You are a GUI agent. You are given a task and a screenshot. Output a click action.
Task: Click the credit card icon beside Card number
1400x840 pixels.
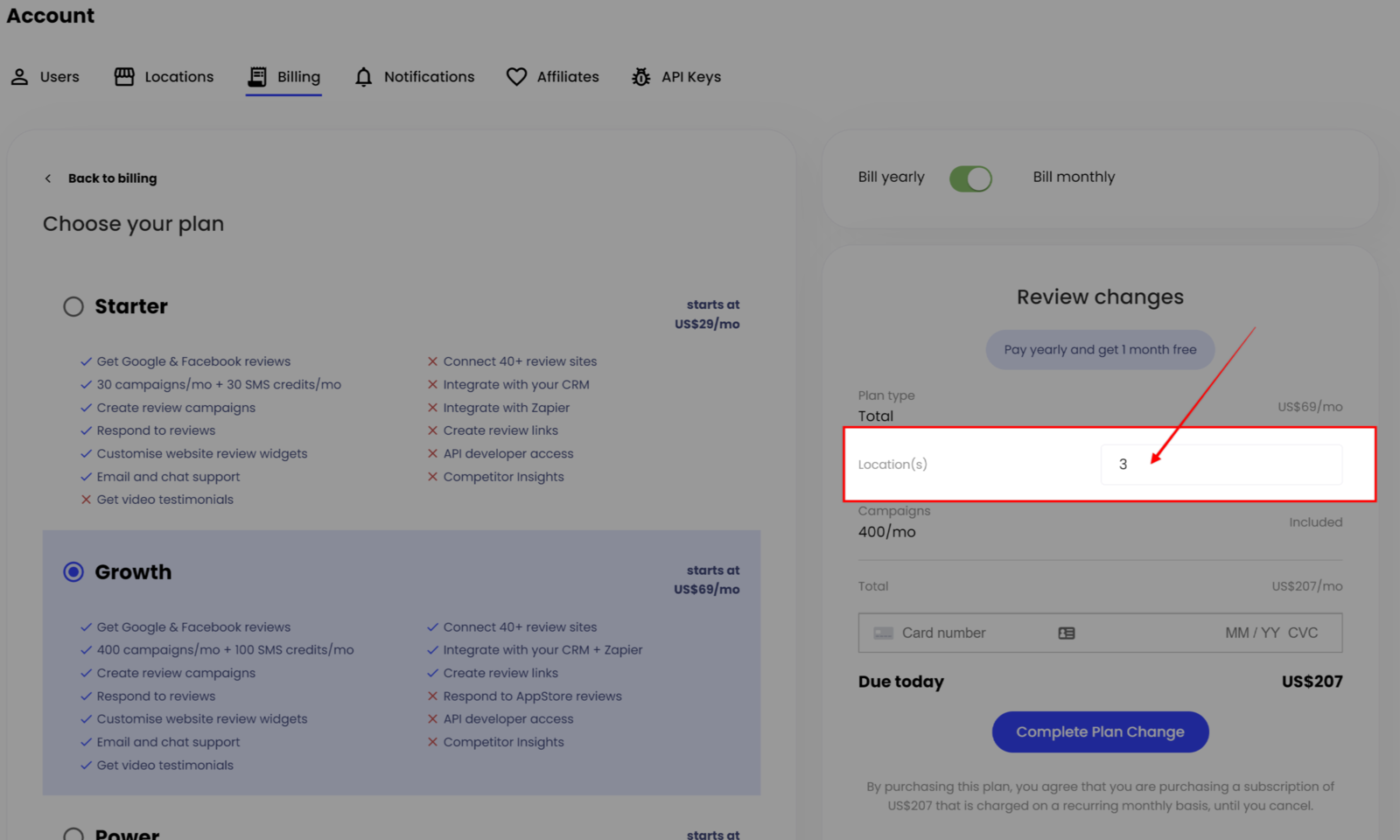(883, 633)
